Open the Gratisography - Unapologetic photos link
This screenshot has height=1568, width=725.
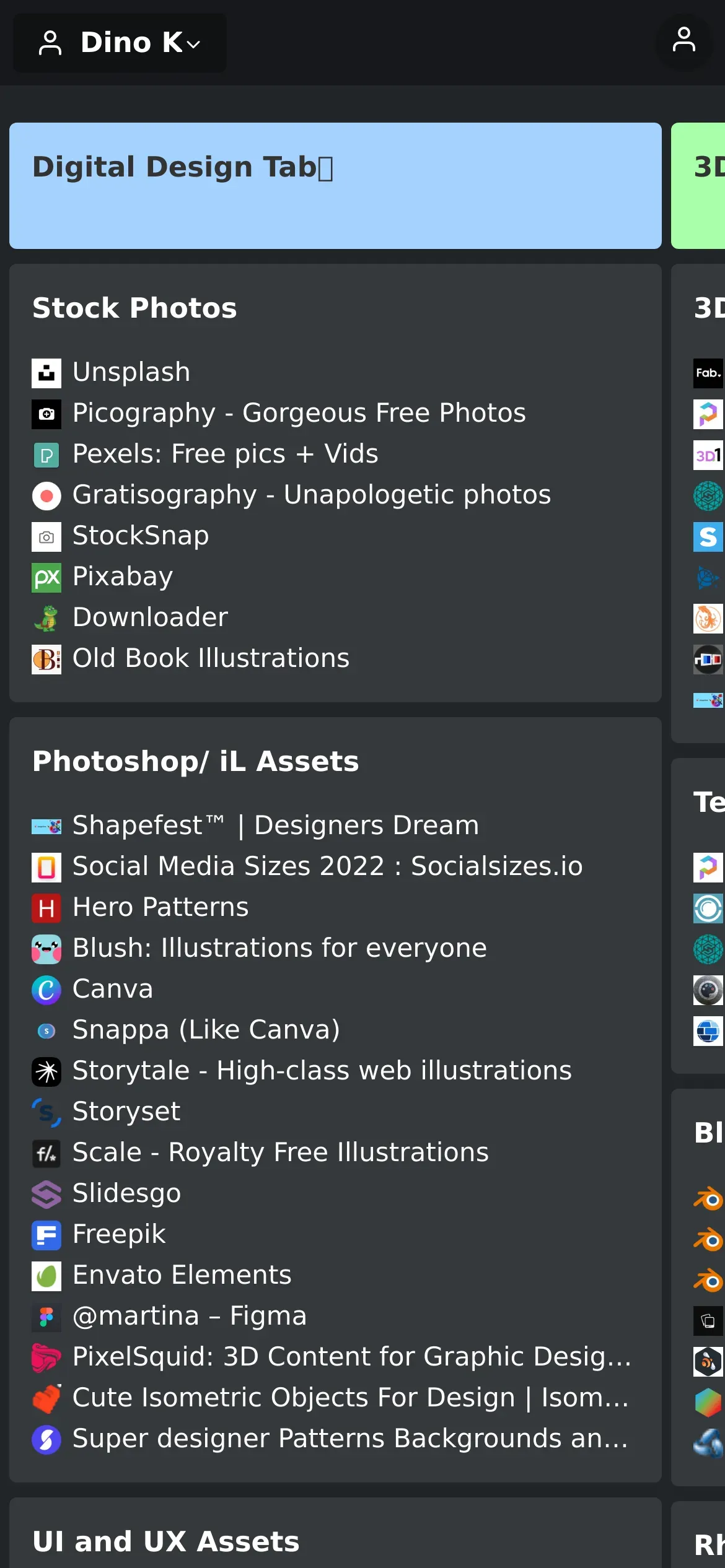click(311, 495)
